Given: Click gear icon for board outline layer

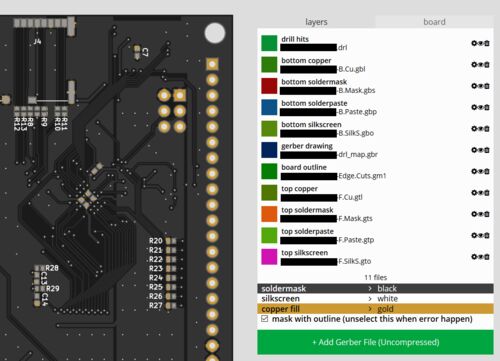Looking at the screenshot, I should coord(474,171).
